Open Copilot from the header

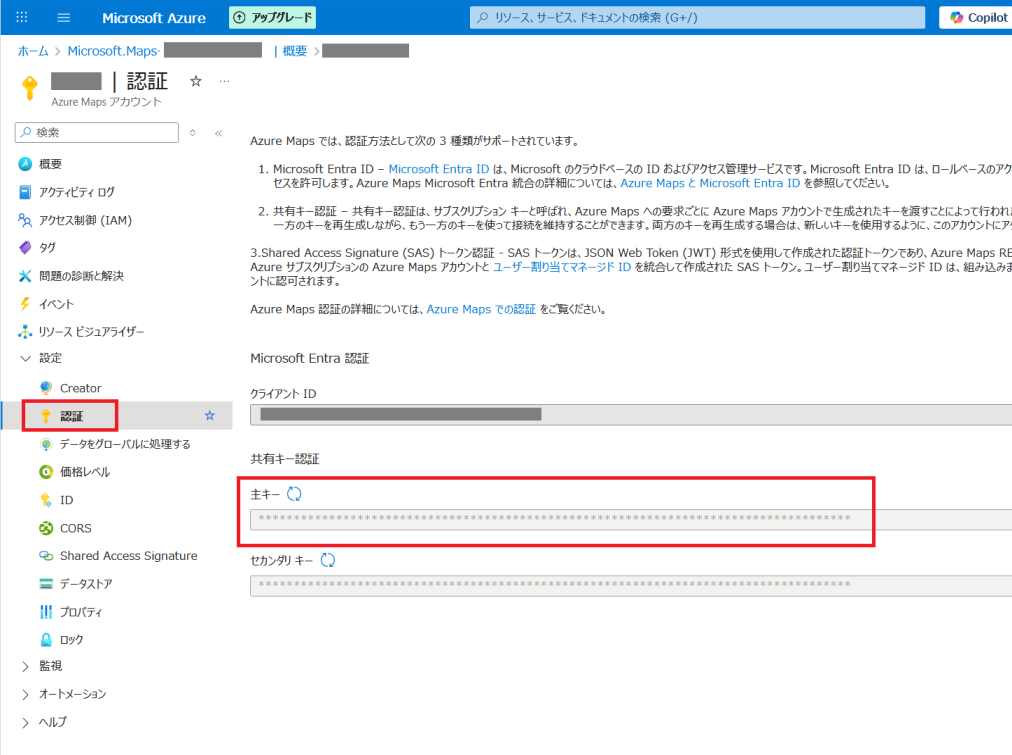click(977, 17)
